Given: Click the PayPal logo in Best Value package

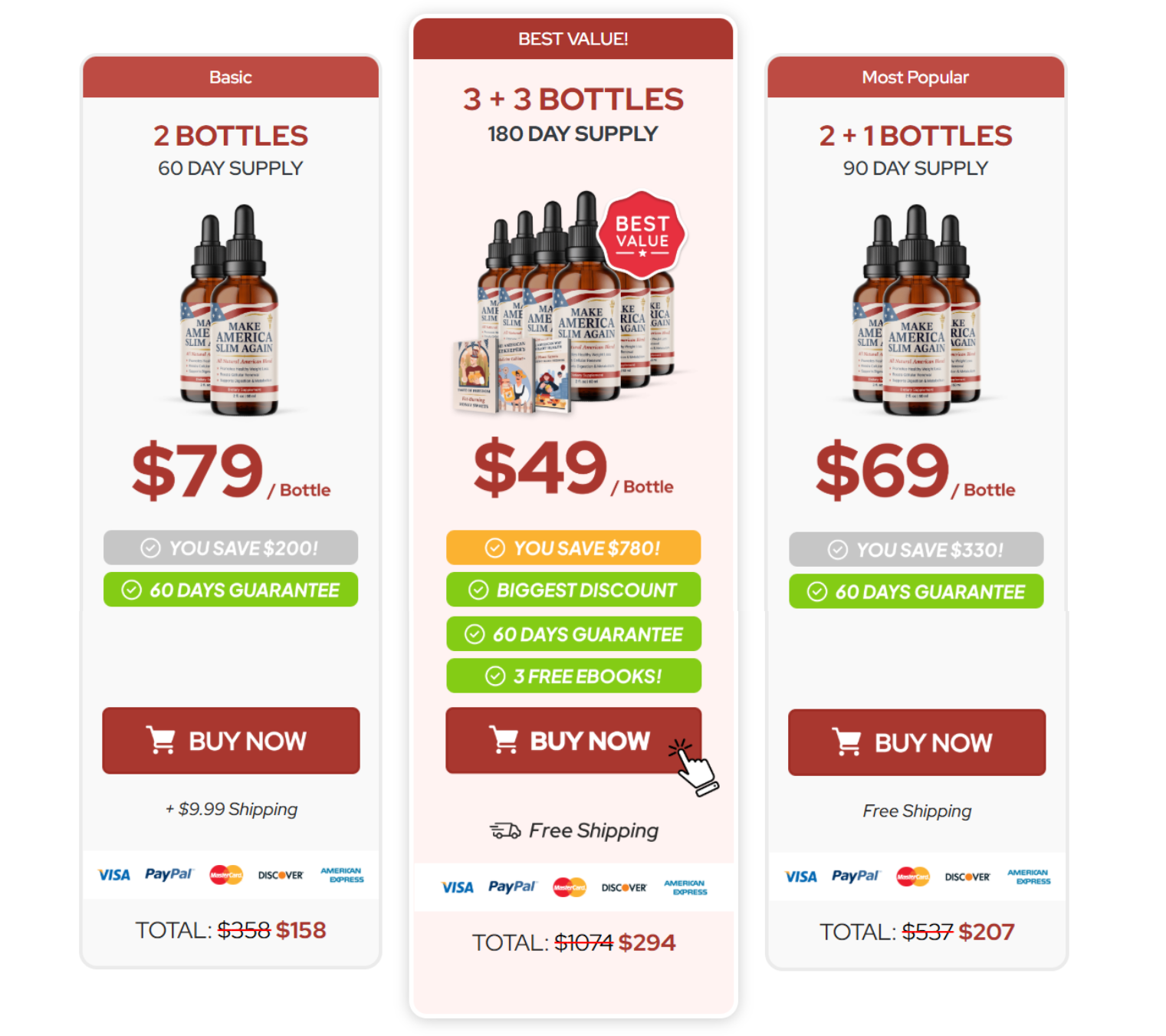Looking at the screenshot, I should 512,887.
